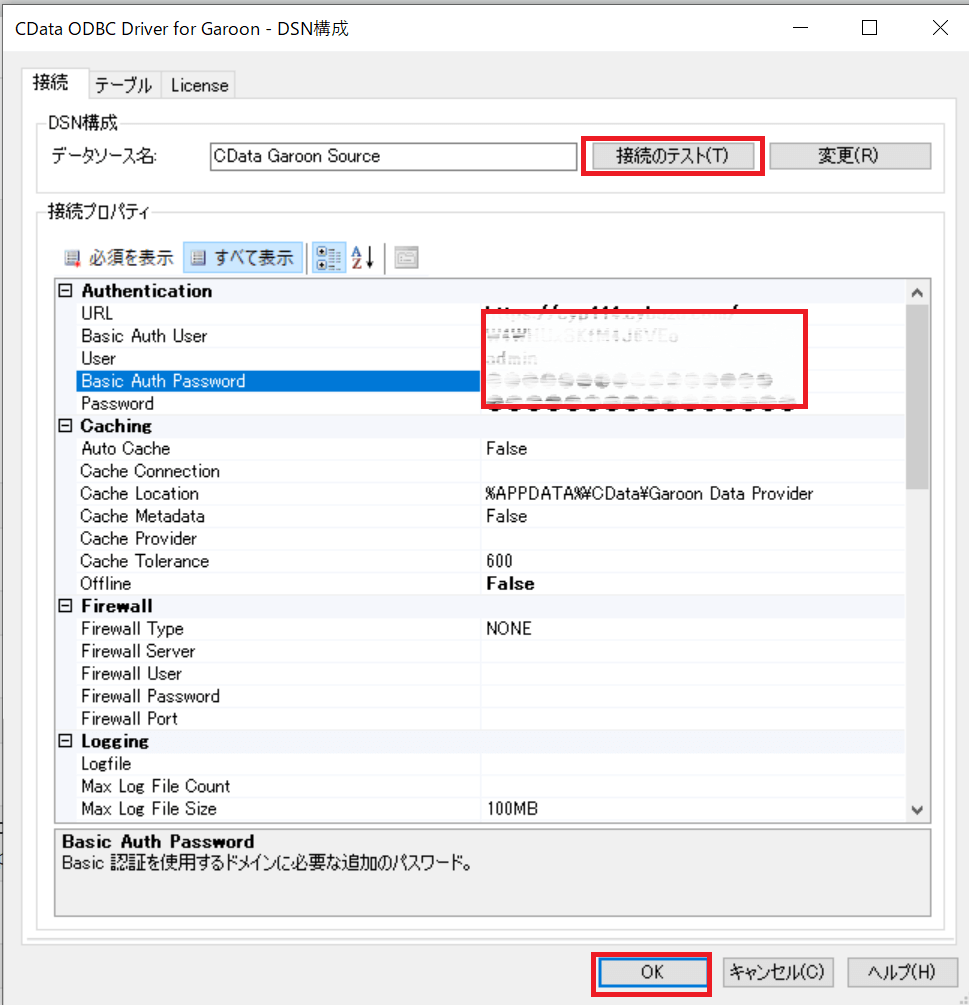Open help via ヘルプ(H) button
969x1005 pixels.
902,972
